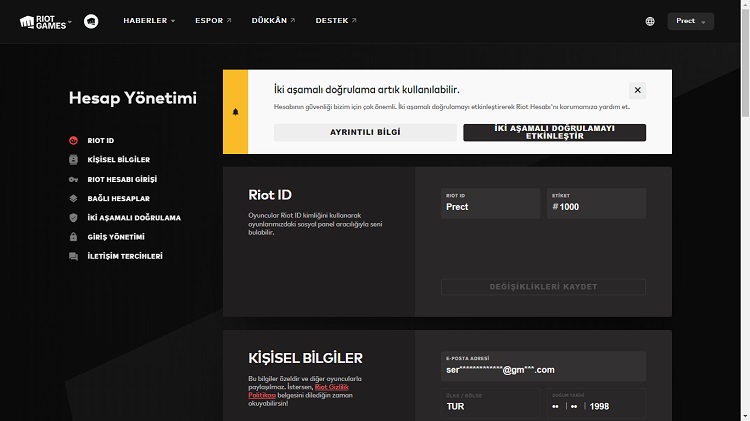Viewport: 750px width, 421px height.
Task: Click the Hesap Yönetimi heading
Action: click(132, 98)
